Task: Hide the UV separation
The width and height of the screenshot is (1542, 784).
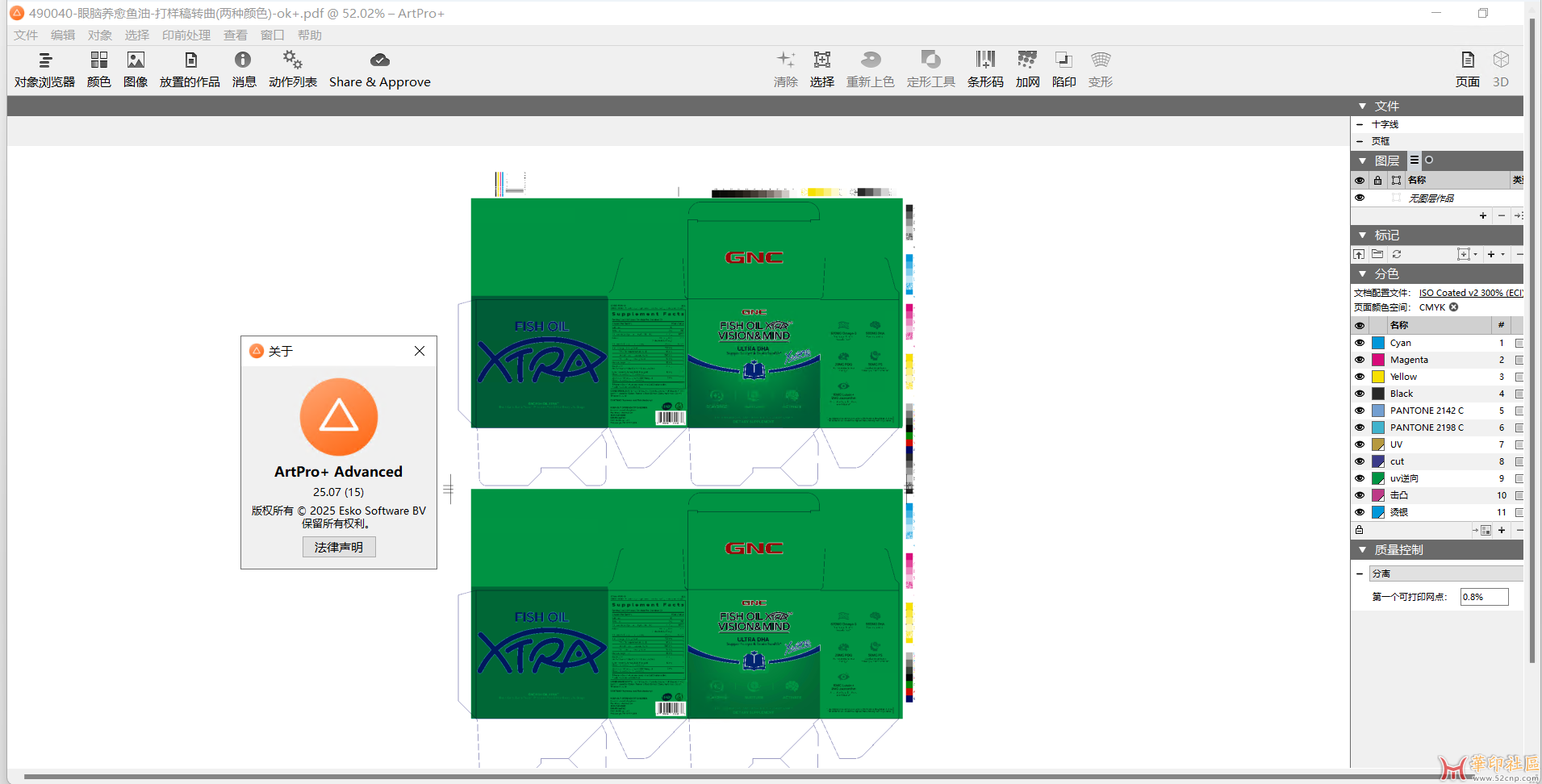Action: pyautogui.click(x=1360, y=444)
